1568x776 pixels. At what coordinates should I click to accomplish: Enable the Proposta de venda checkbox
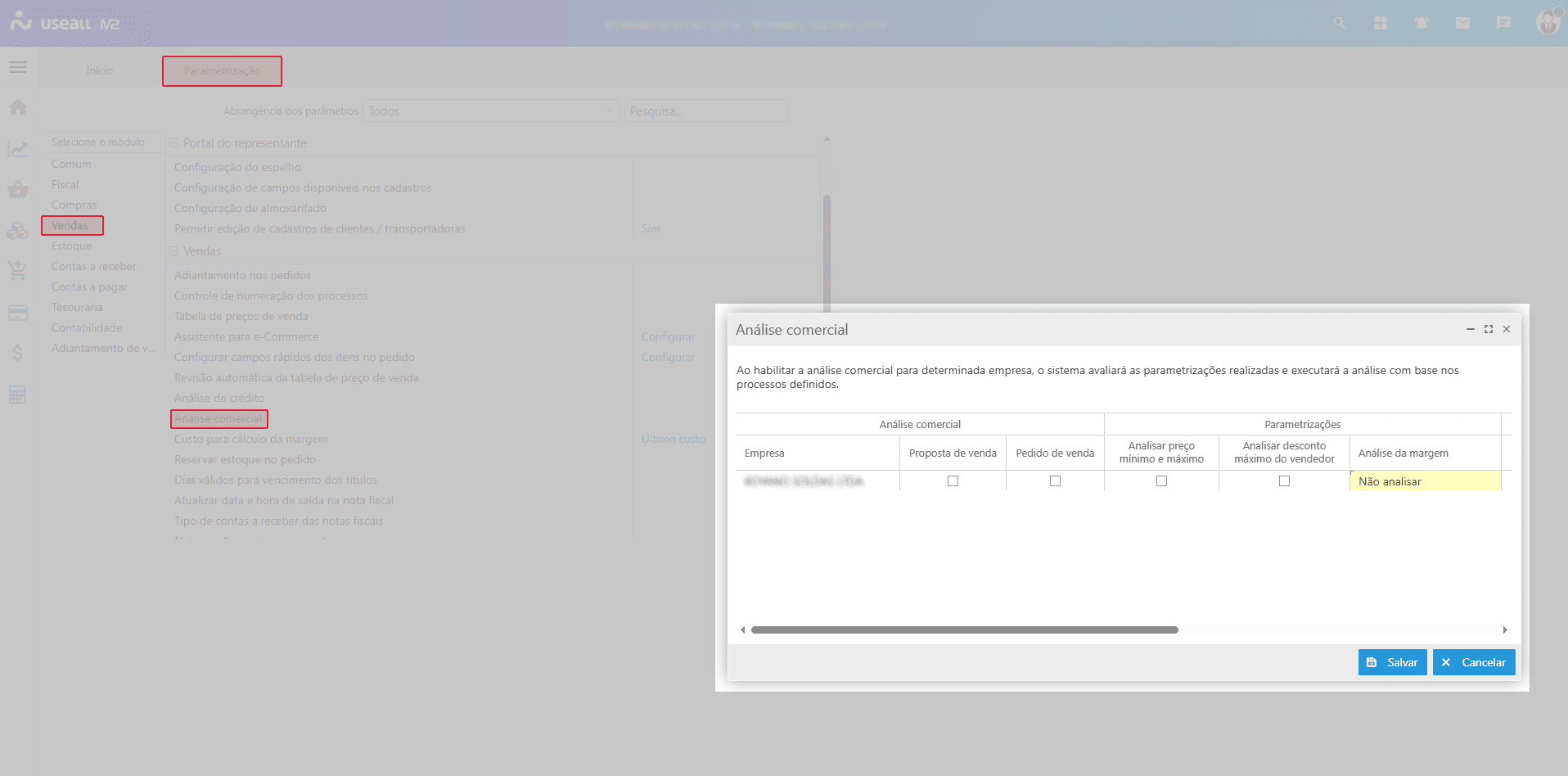tap(953, 481)
